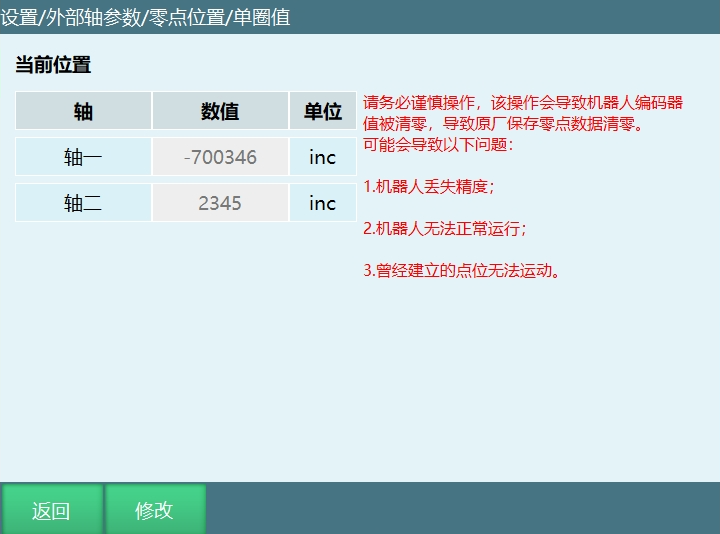This screenshot has width=720, height=534.
Task: Click the 轴 column header
Action: point(83,111)
